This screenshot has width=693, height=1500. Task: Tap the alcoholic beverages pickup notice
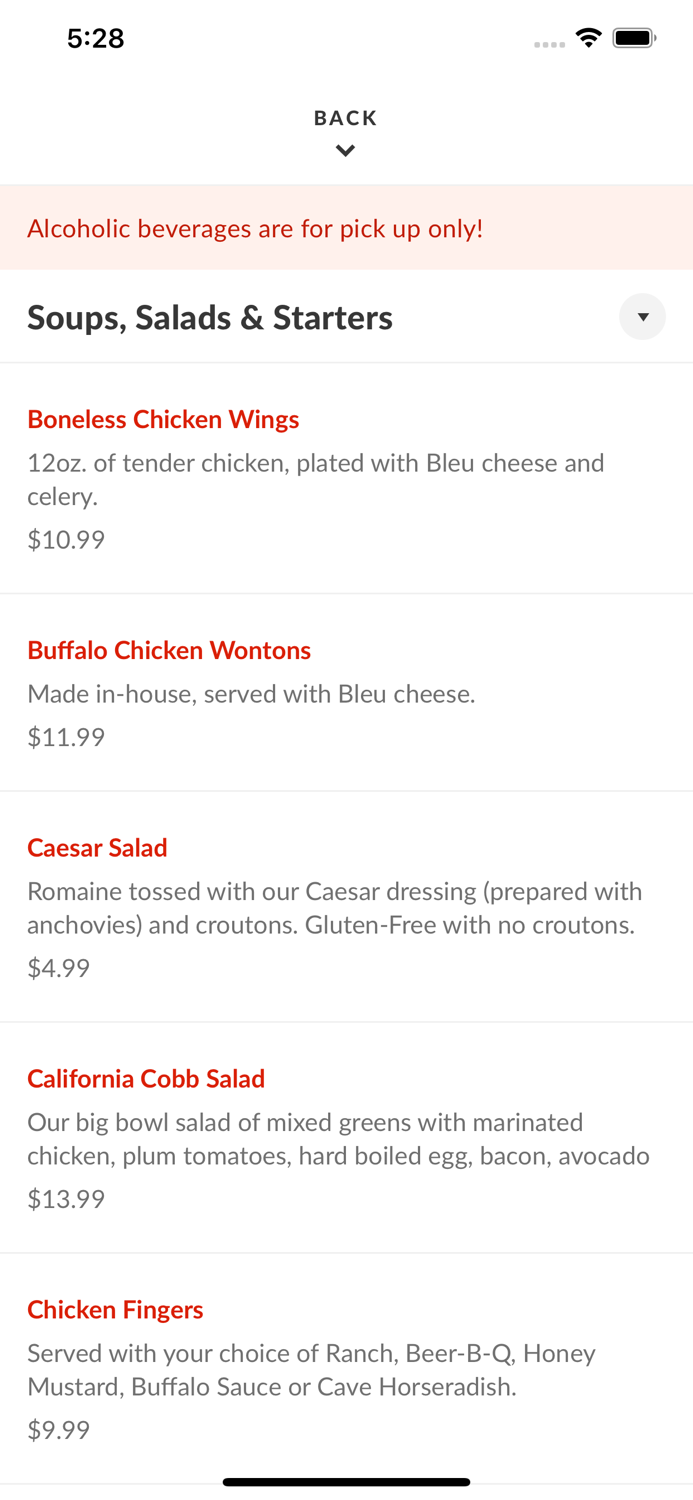click(255, 229)
